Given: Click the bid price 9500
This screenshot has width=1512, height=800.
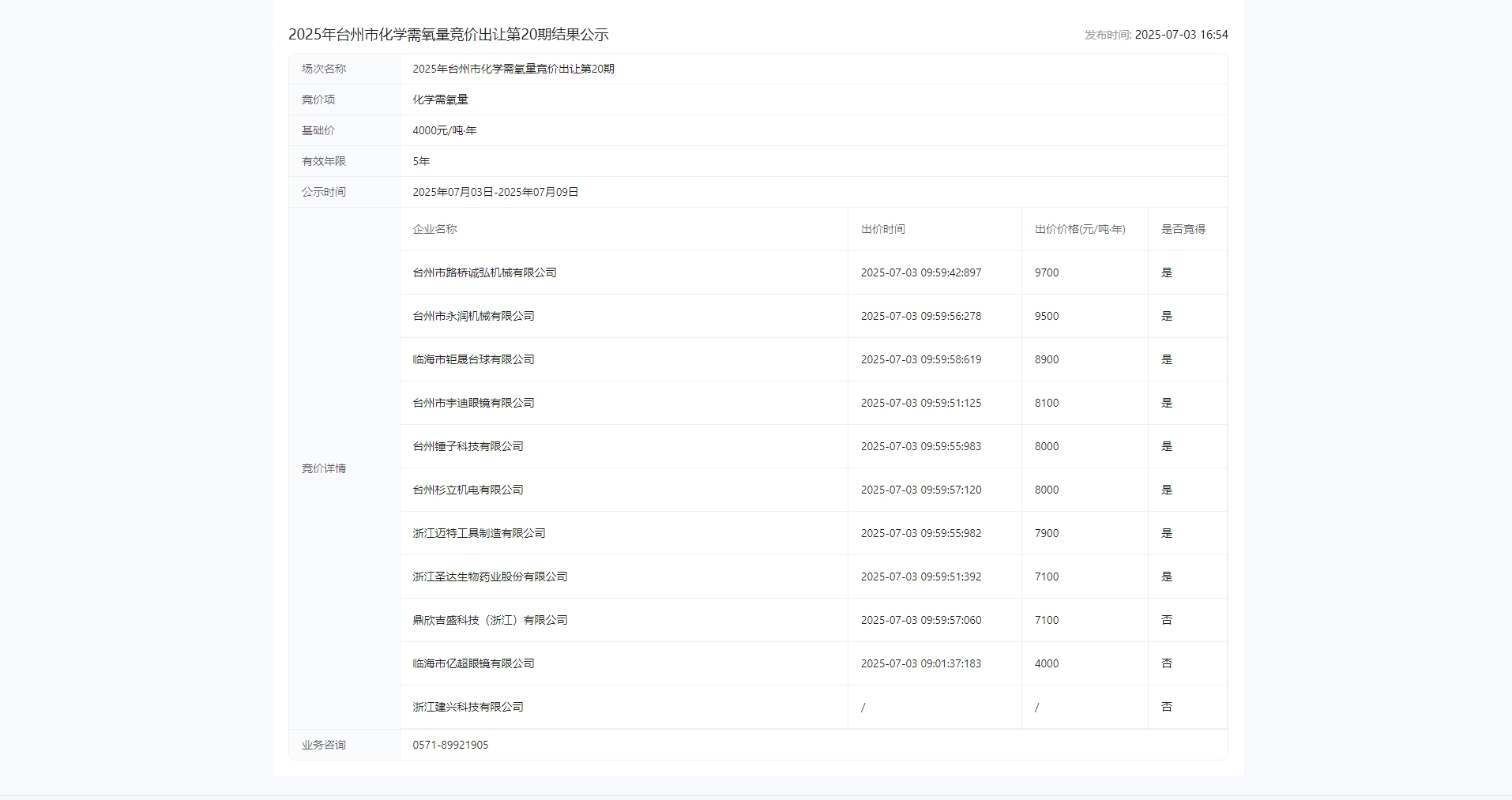Looking at the screenshot, I should [x=1047, y=316].
